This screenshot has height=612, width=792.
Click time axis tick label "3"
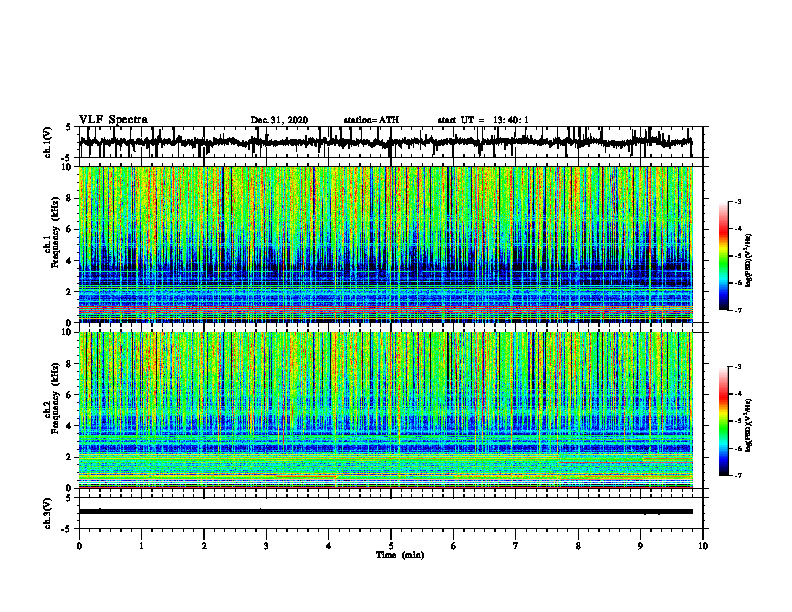[266, 546]
